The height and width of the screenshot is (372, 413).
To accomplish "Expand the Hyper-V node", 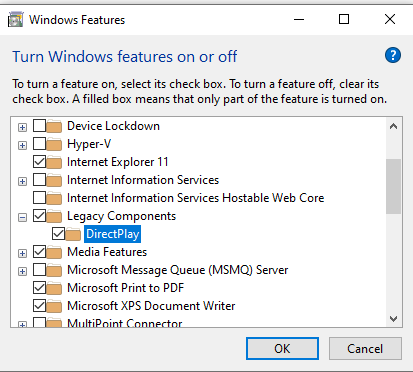I will coord(22,145).
